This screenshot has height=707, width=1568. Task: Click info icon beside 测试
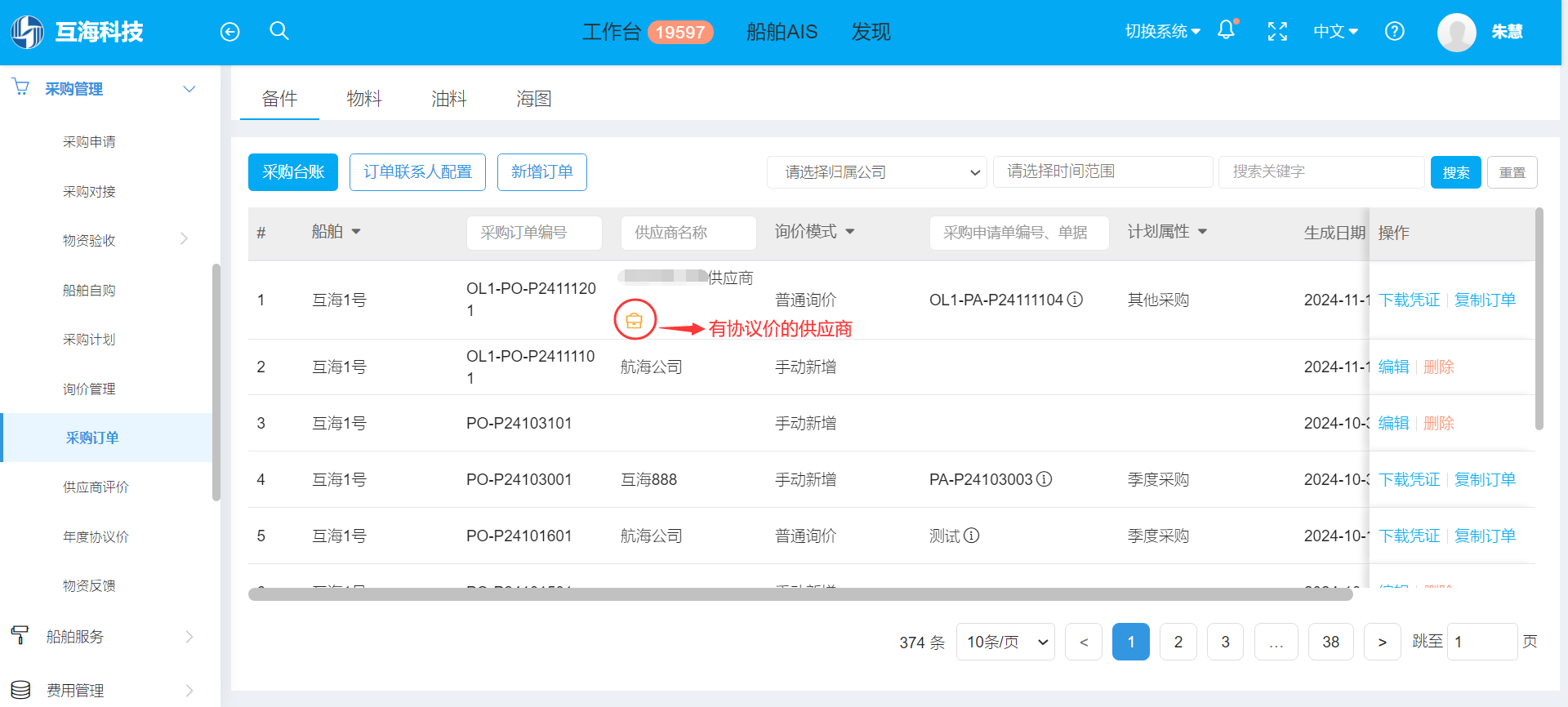pos(972,536)
